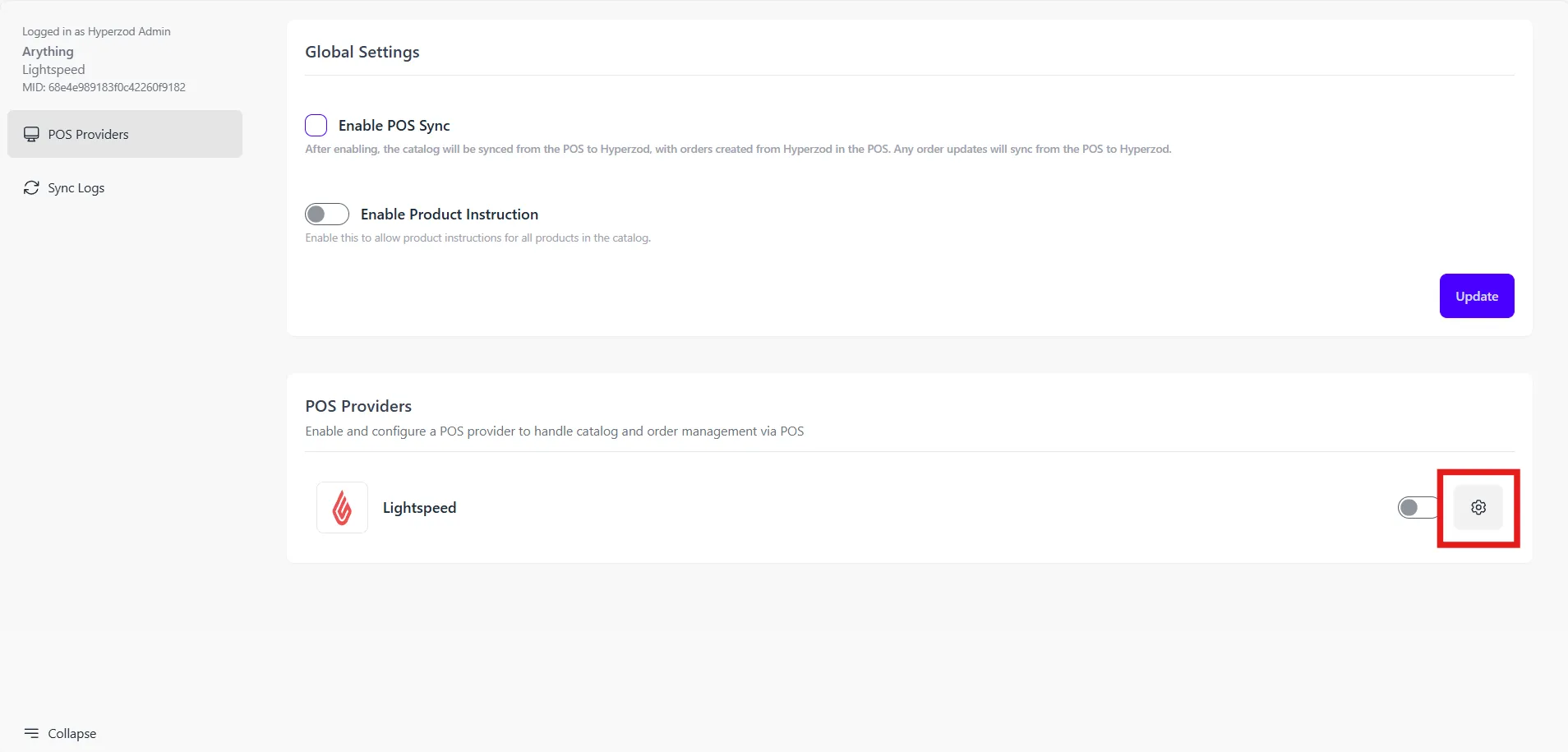Open Lightspeed settings gear icon

(1478, 508)
